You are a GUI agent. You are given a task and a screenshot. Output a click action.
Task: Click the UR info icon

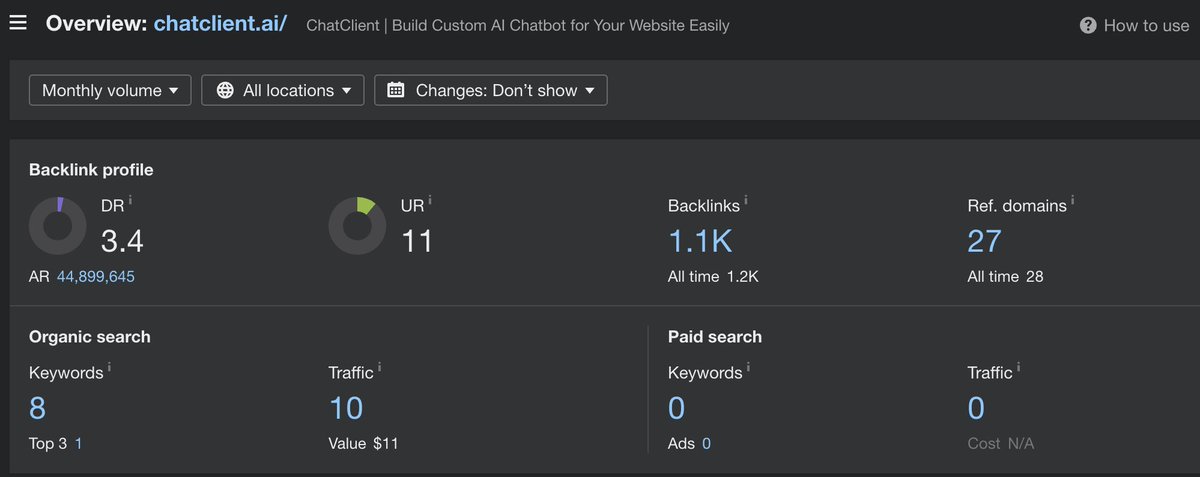430,200
